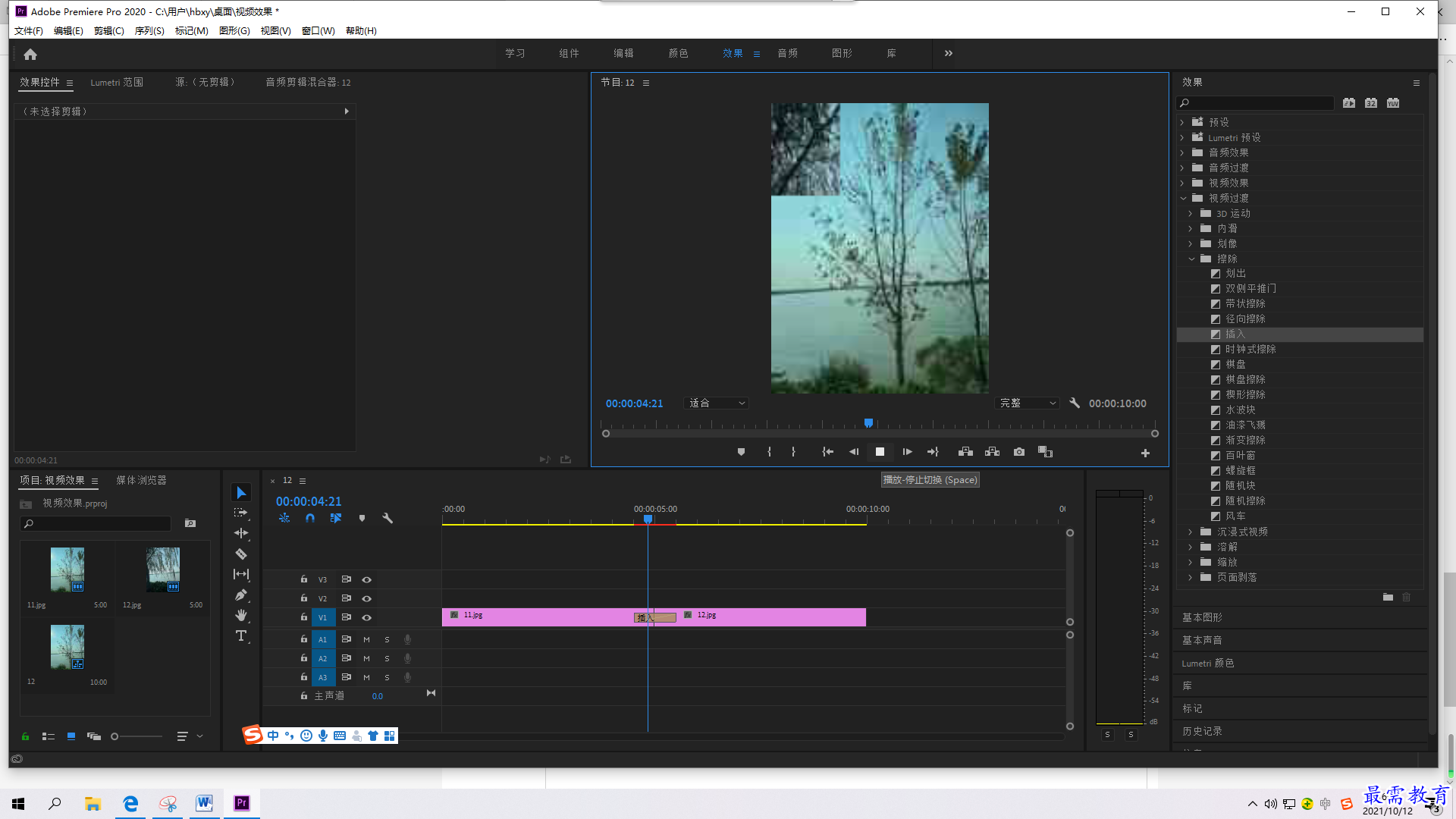Image resolution: width=1456 pixels, height=819 pixels.
Task: Open Program monitor settings wrench
Action: (x=1075, y=403)
